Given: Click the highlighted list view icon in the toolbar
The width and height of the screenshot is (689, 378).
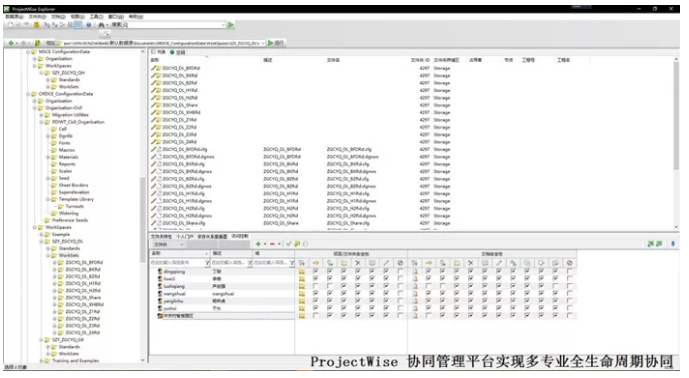Looking at the screenshot, I should pos(78,25).
